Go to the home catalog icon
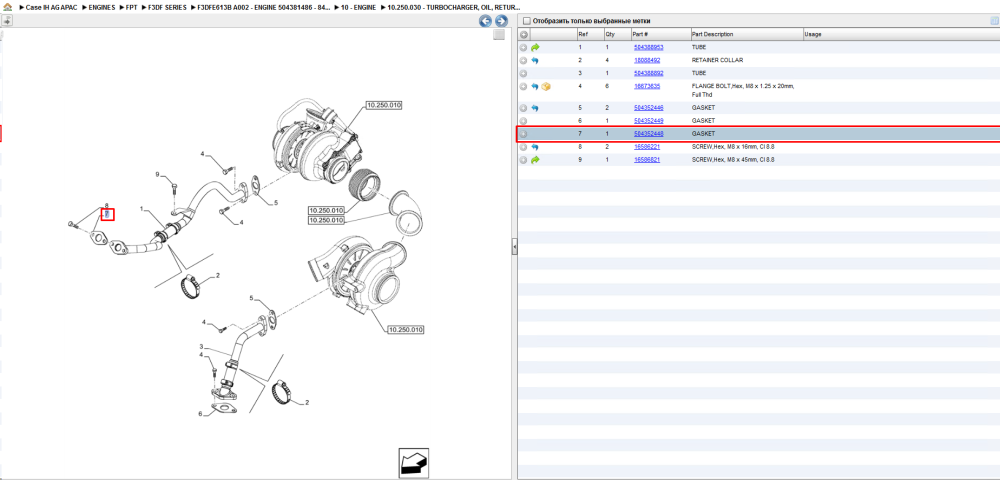 pyautogui.click(x=8, y=6)
